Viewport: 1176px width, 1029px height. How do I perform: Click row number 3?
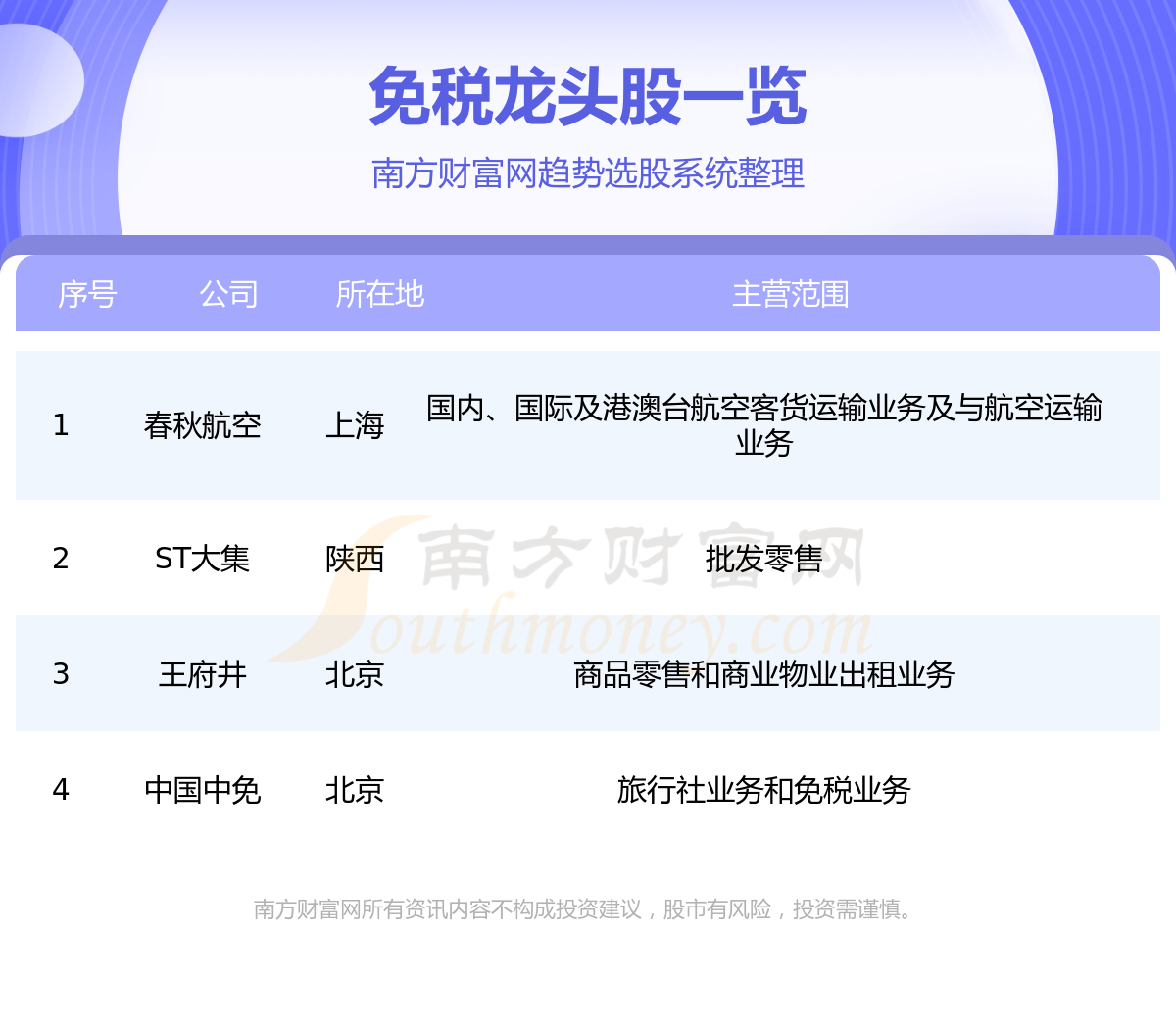61,674
